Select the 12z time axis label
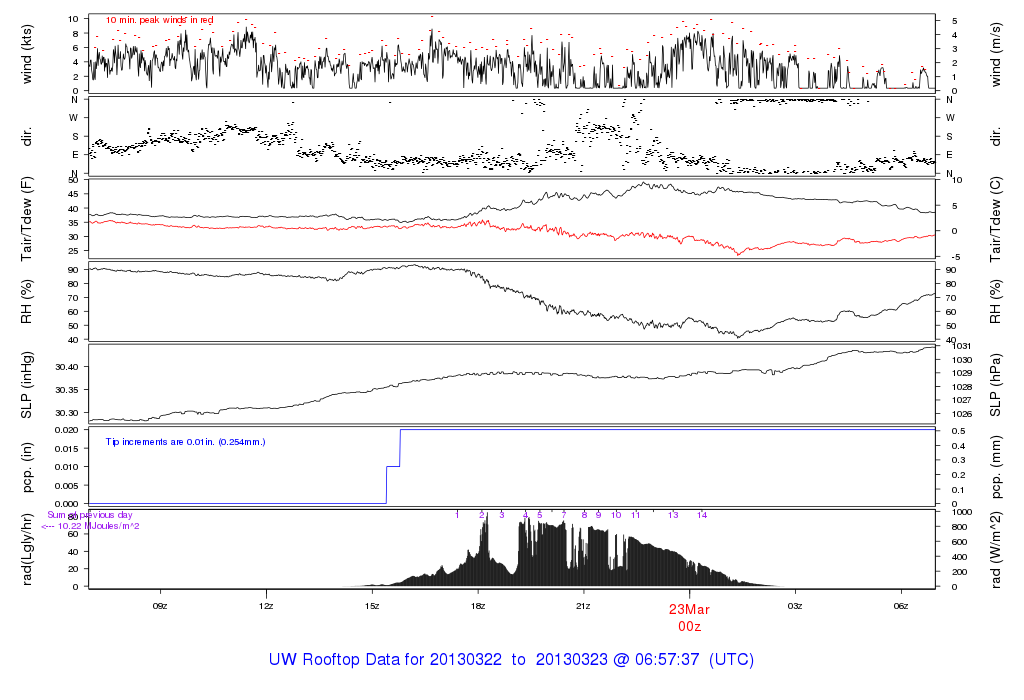 [266, 606]
